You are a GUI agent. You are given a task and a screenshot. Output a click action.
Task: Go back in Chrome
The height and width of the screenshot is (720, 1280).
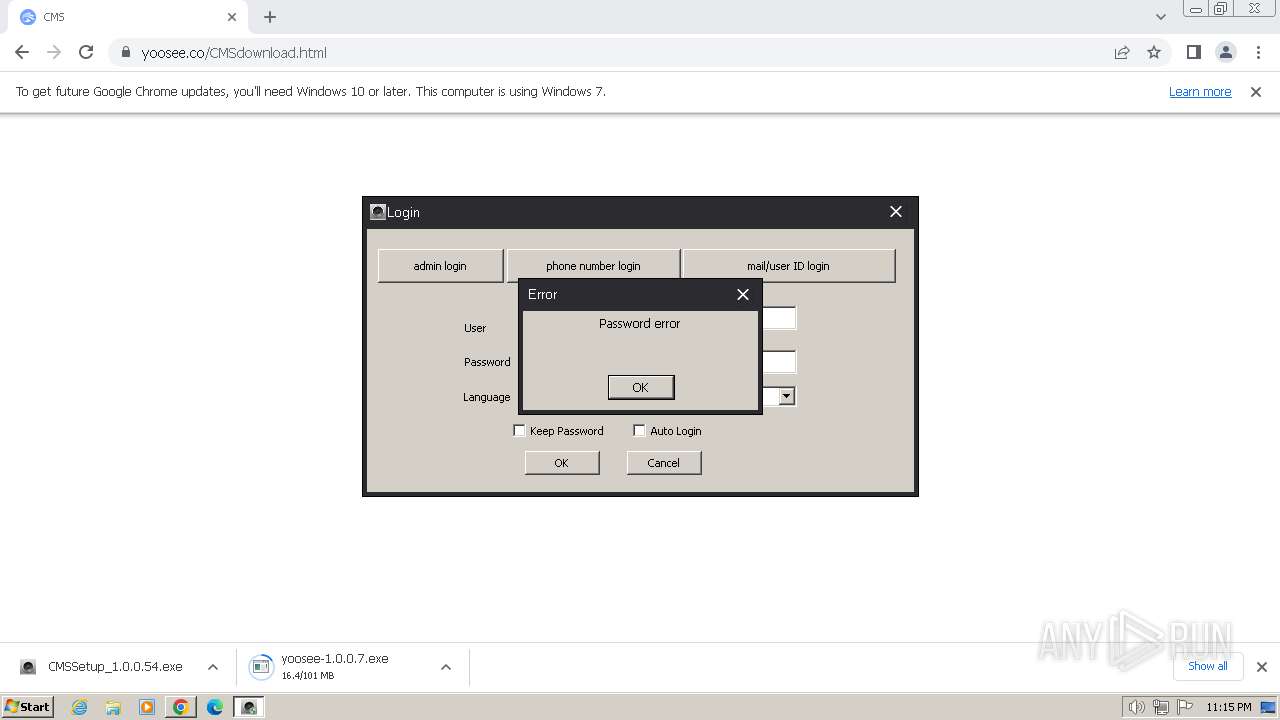click(x=22, y=52)
